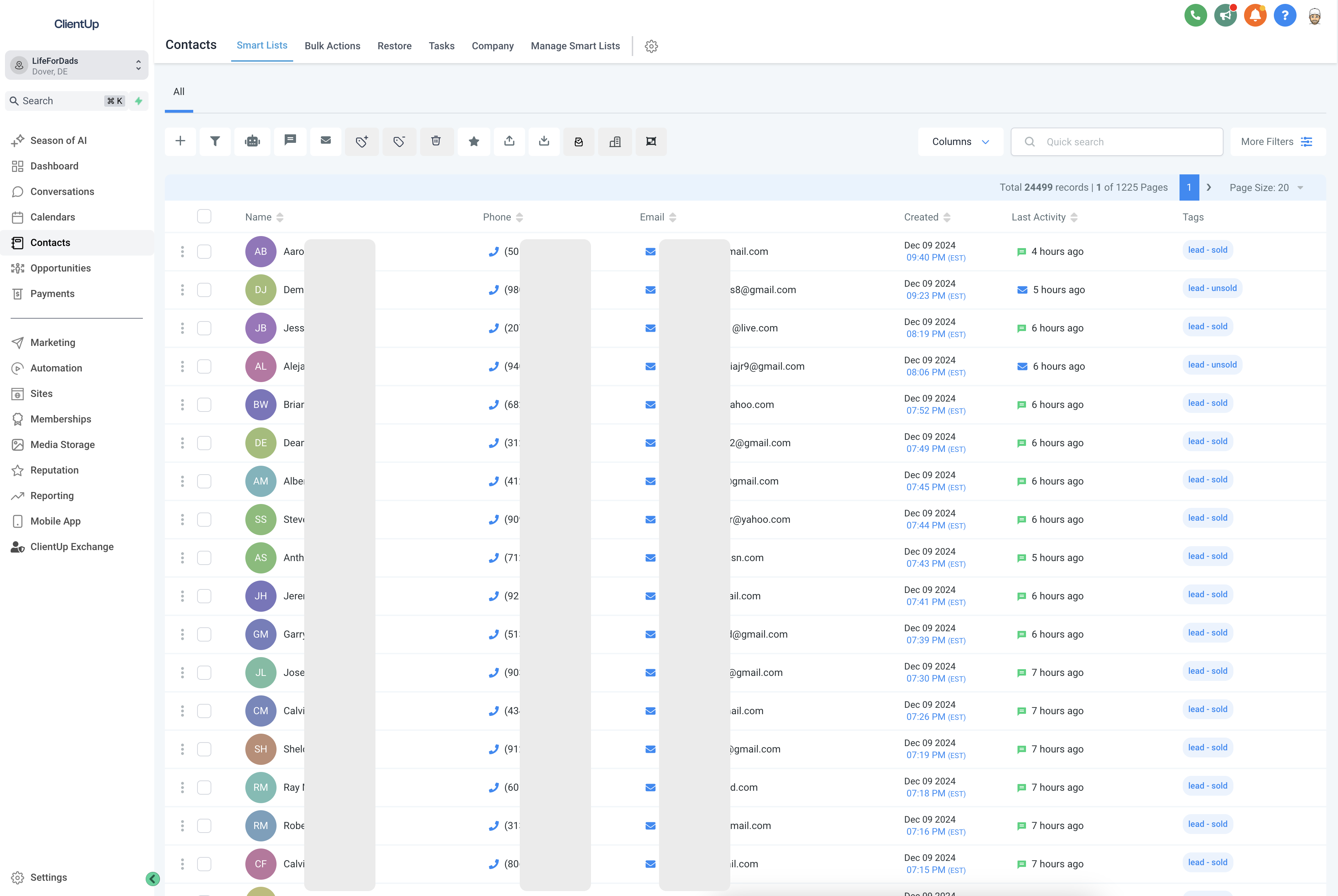
Task: Open the LifeForDads account switcher
Action: [x=77, y=66]
